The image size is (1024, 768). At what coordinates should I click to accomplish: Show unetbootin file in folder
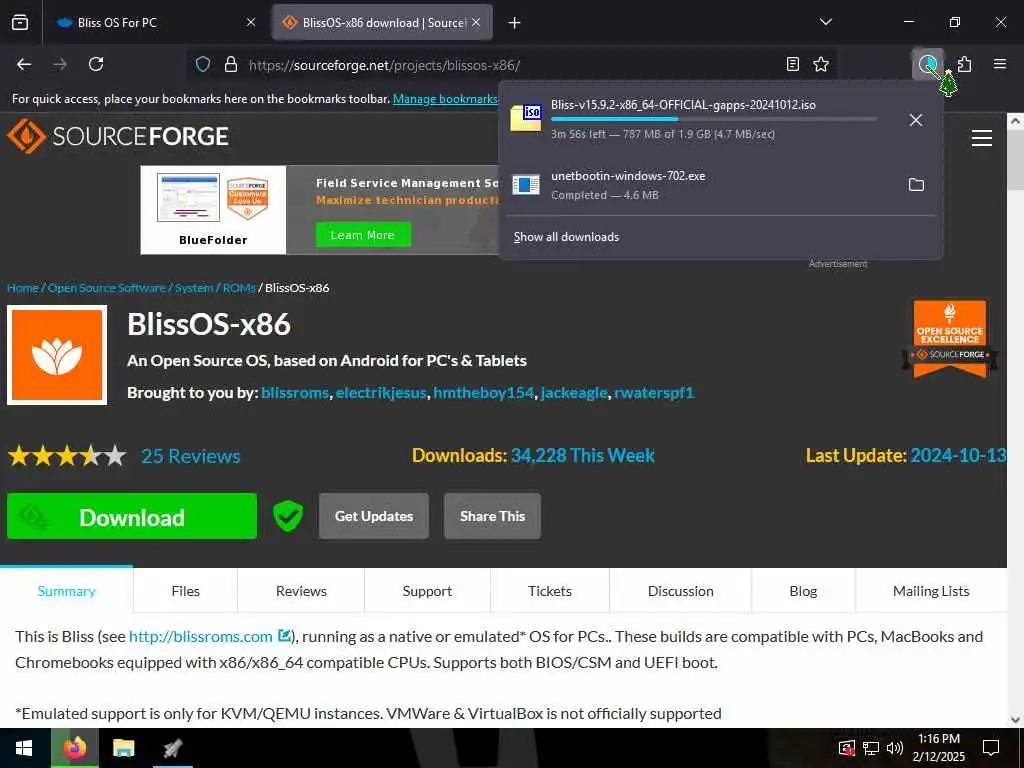[x=916, y=185]
